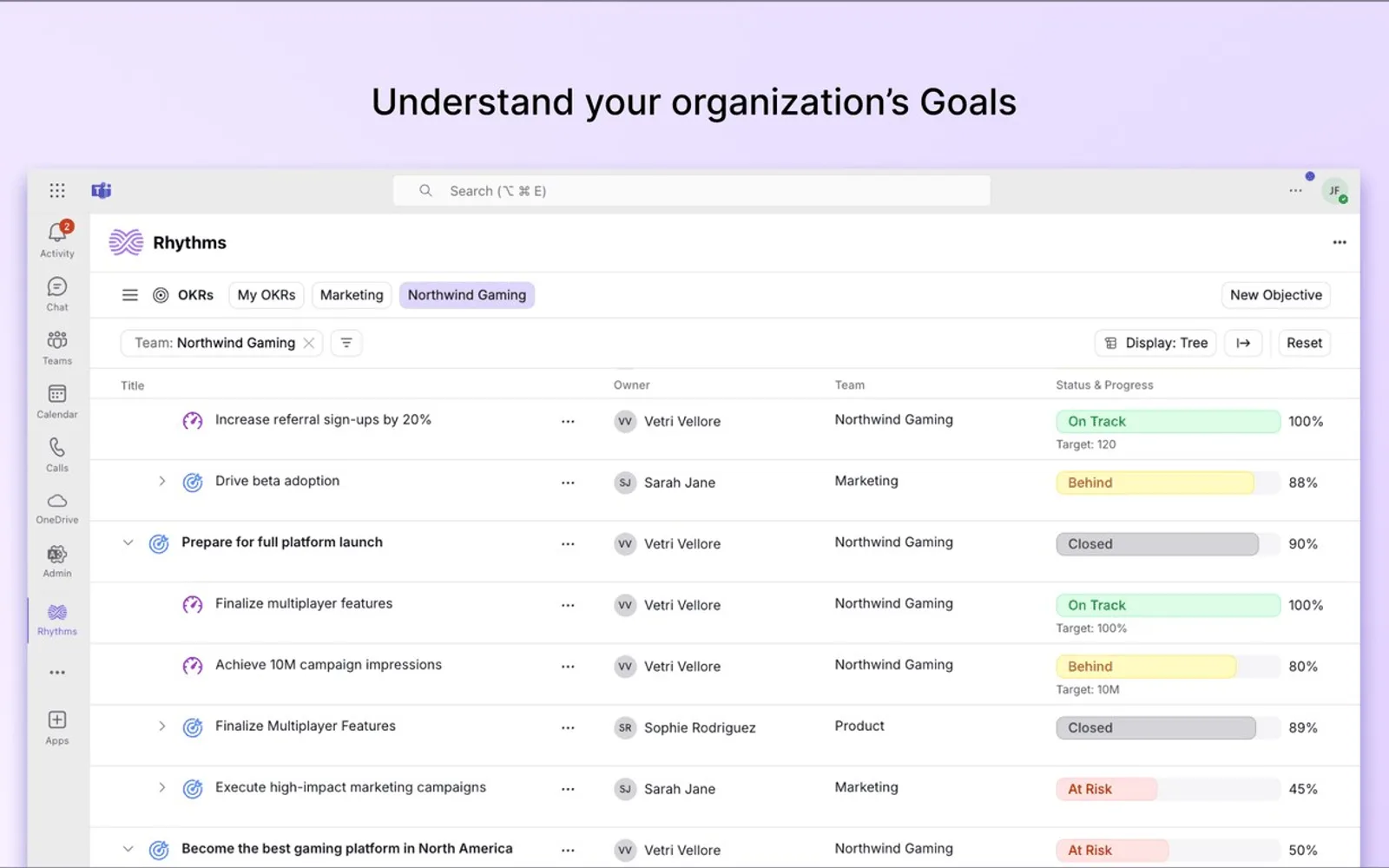Select the OKRs tab
Viewport: 1389px width, 868px height.
click(183, 295)
